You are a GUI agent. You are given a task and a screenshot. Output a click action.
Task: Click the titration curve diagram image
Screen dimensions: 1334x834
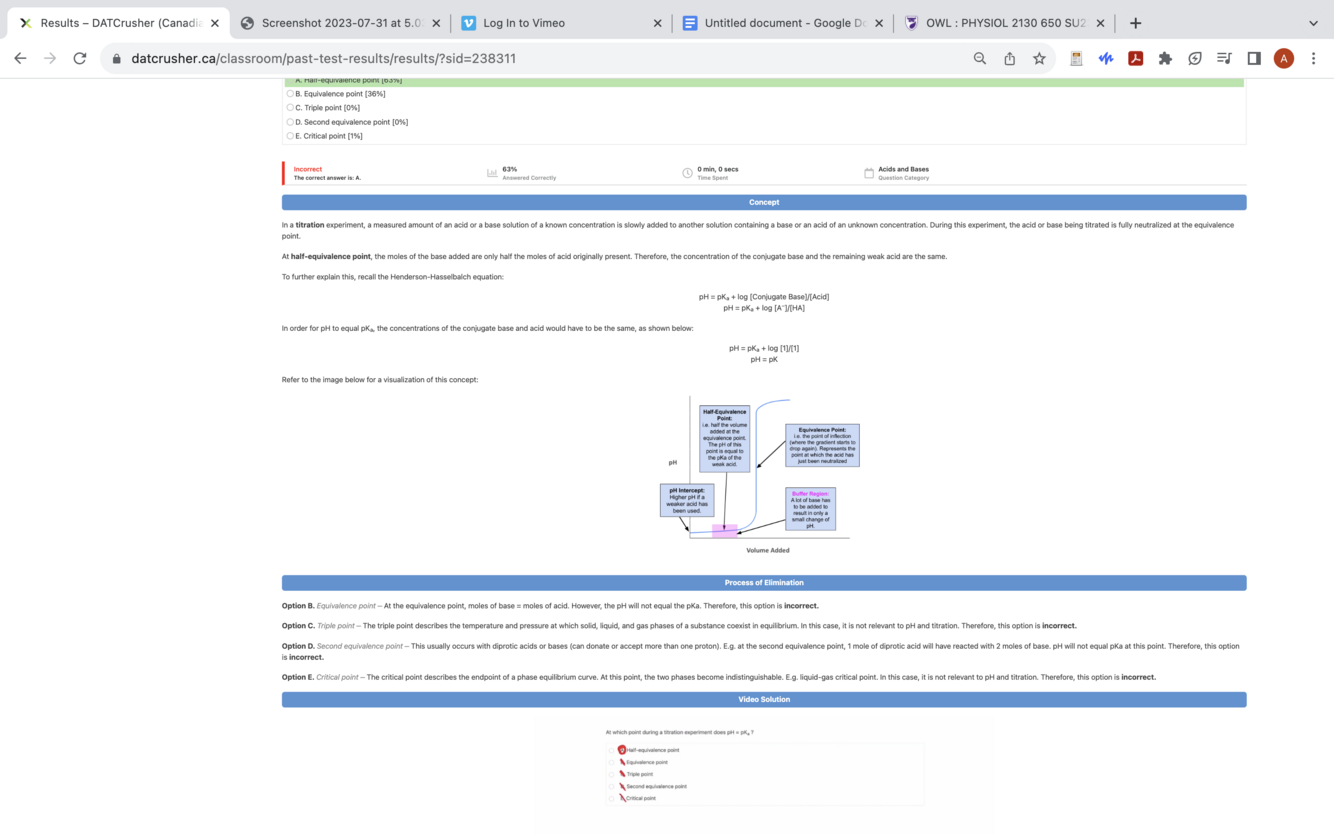(x=764, y=475)
